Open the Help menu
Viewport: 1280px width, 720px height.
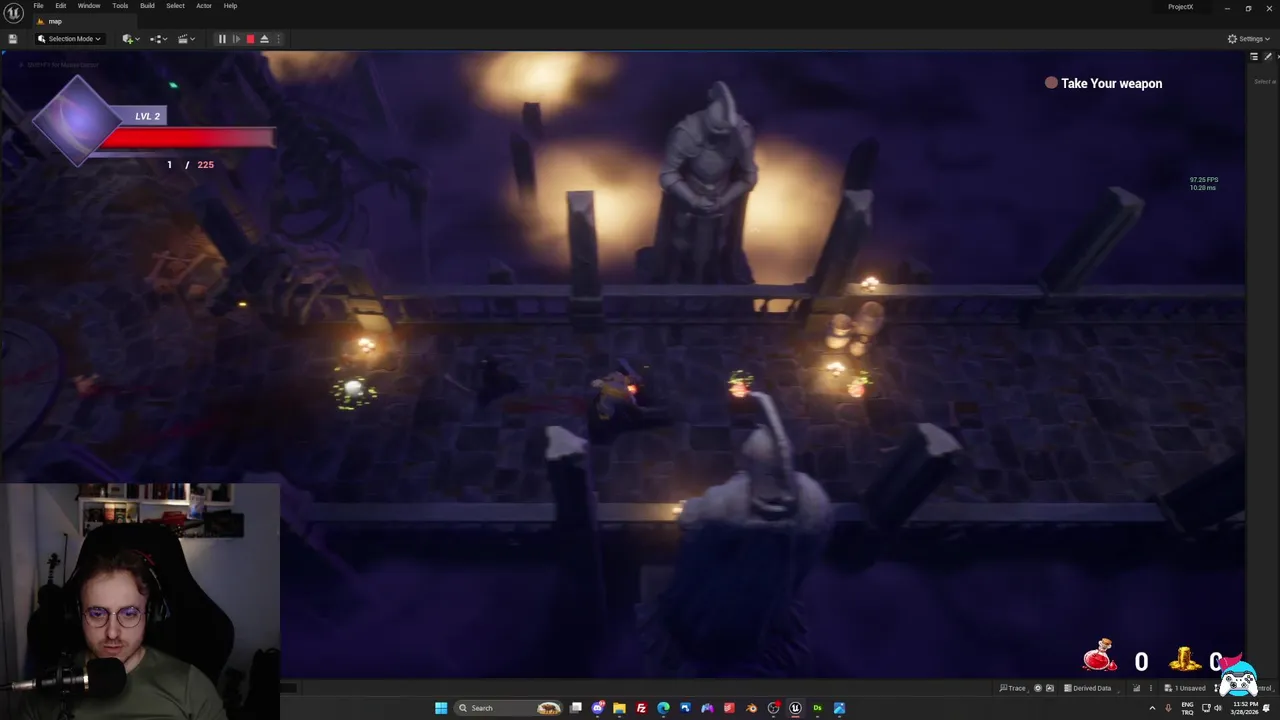[x=230, y=6]
